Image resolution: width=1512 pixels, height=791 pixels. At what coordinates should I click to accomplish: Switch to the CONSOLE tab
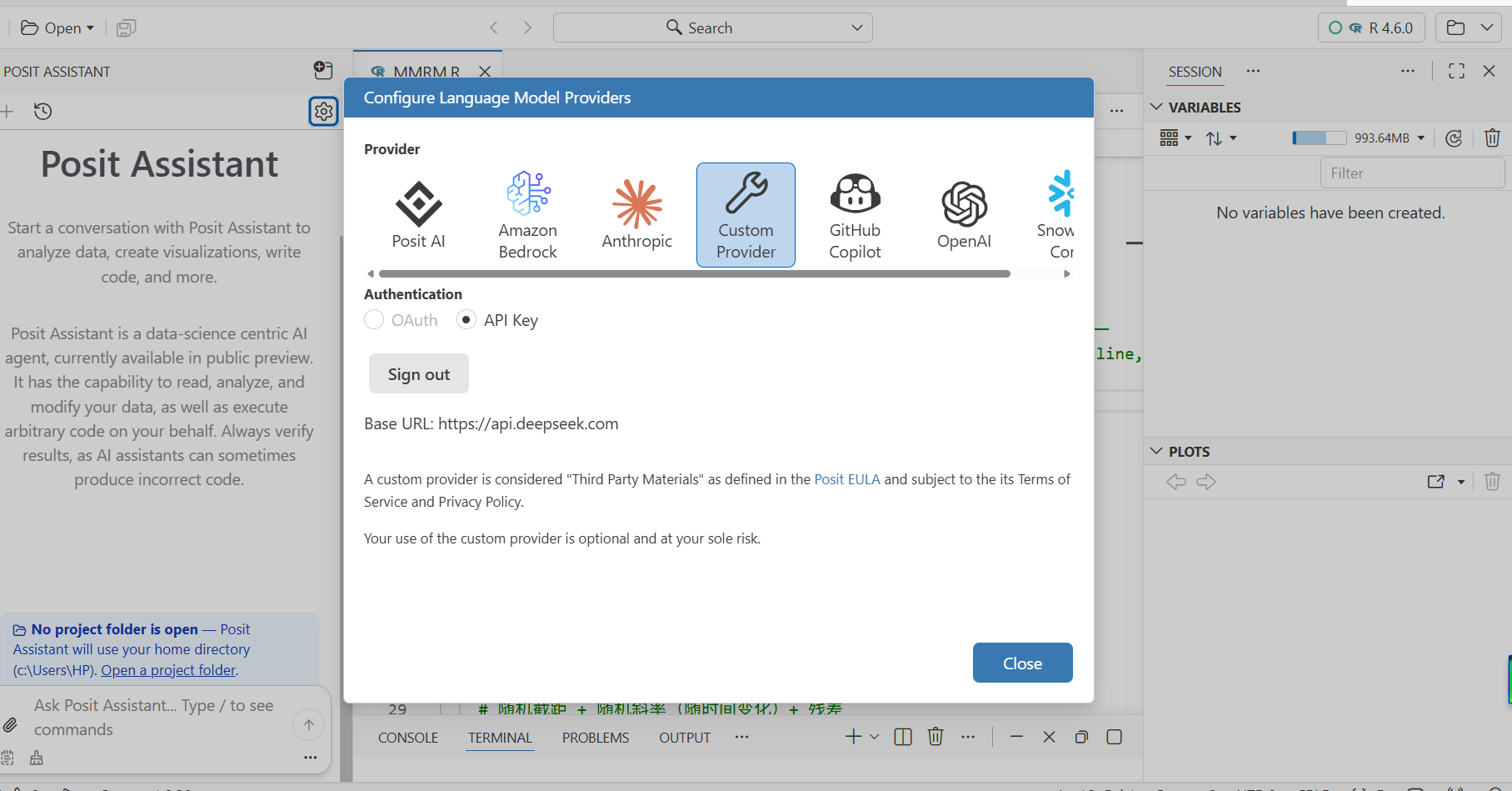[408, 738]
